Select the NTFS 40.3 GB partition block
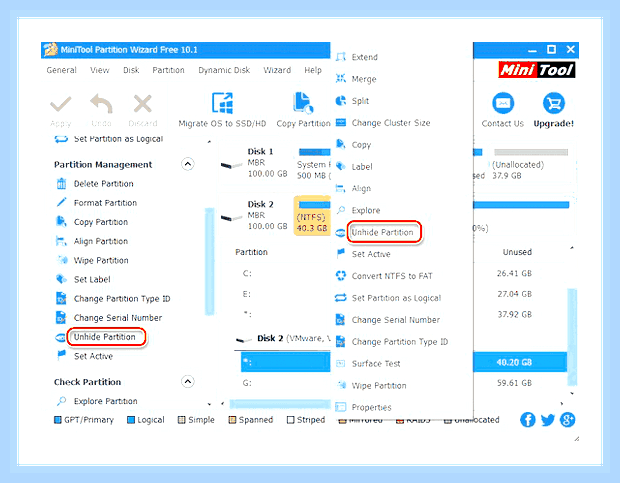The width and height of the screenshot is (620, 483). pos(312,216)
